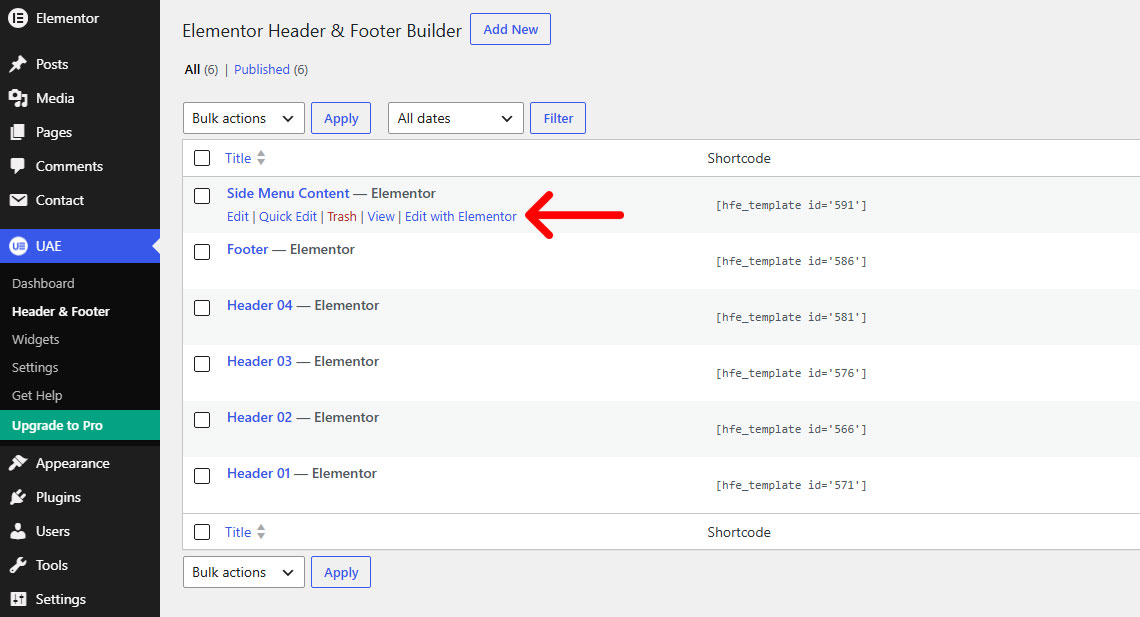The image size is (1140, 617).
Task: Open the Widgets submenu item
Action: pyautogui.click(x=36, y=339)
